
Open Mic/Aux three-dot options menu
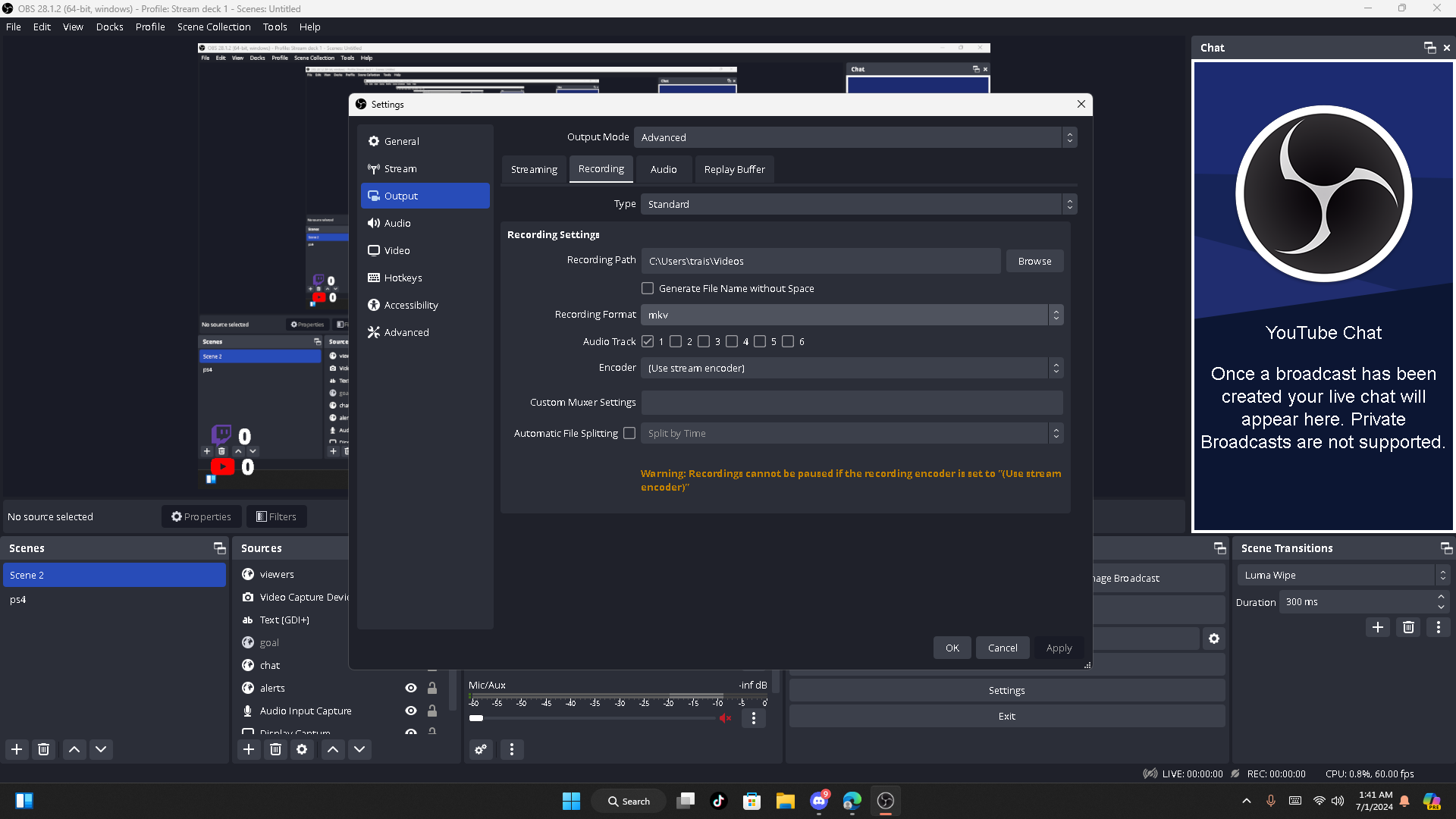[754, 718]
